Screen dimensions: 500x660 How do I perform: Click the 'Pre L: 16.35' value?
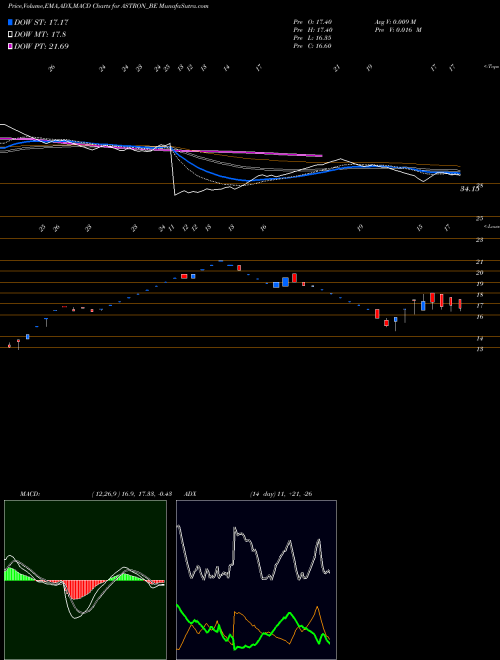pyautogui.click(x=313, y=38)
